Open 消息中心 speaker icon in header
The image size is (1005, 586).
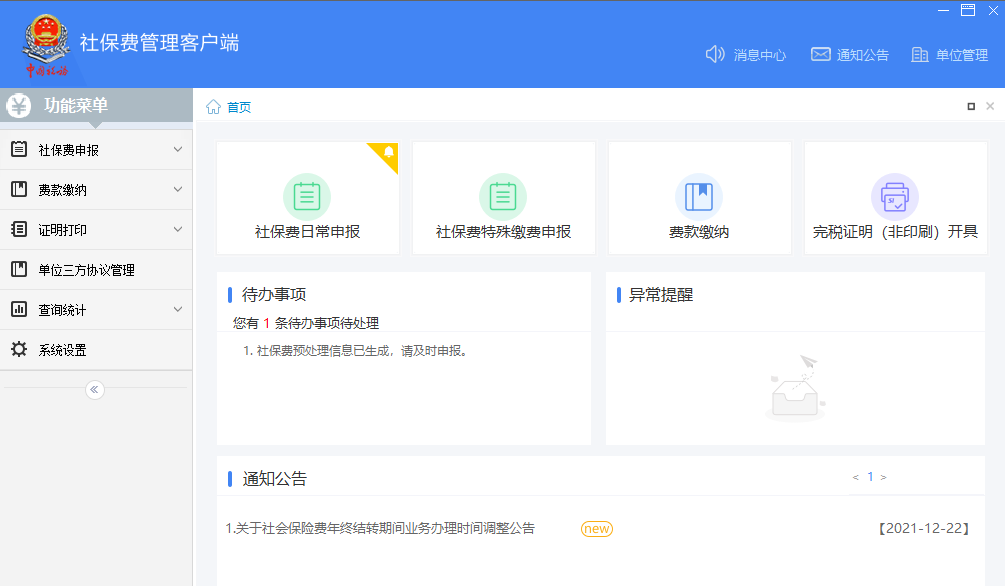point(715,55)
